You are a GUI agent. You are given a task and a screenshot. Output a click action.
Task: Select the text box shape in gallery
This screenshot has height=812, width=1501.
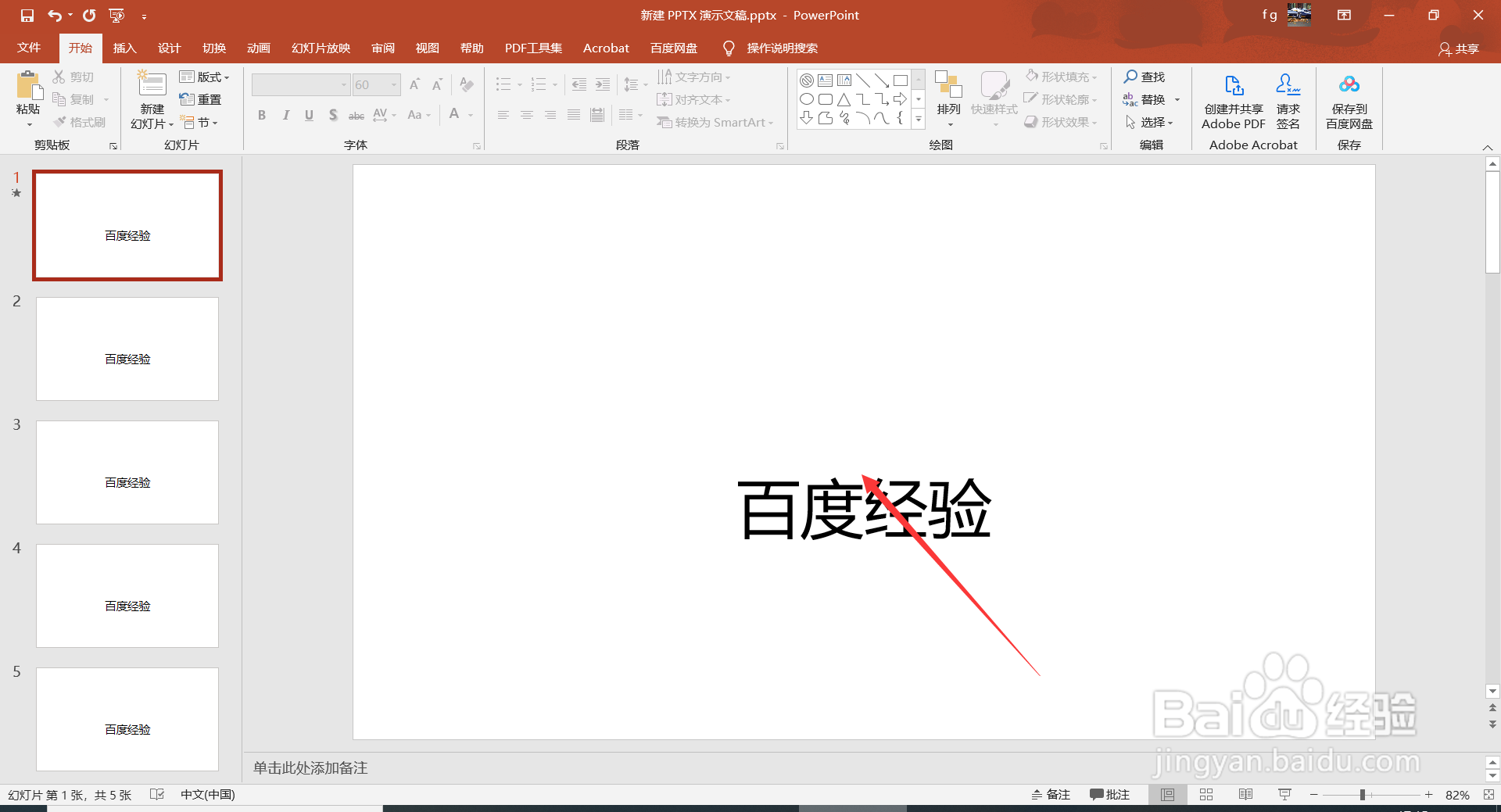[826, 80]
